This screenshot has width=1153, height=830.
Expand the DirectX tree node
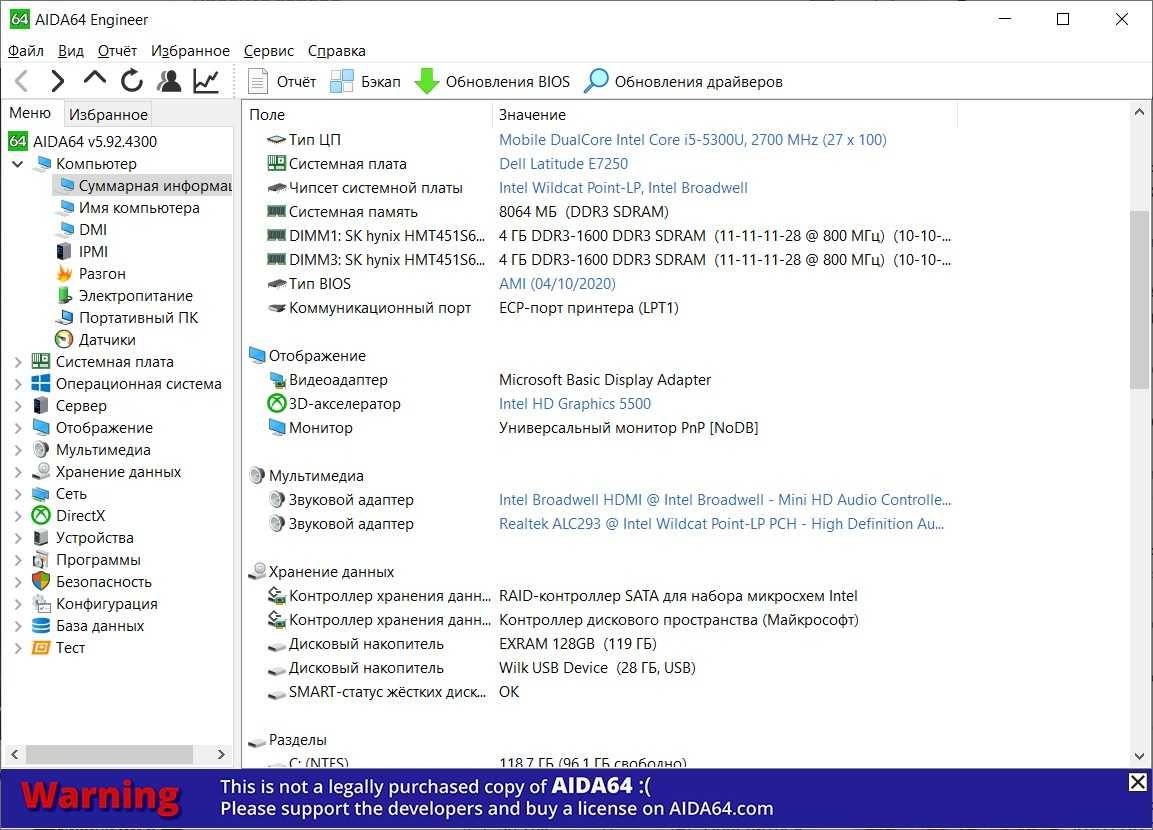[x=18, y=516]
